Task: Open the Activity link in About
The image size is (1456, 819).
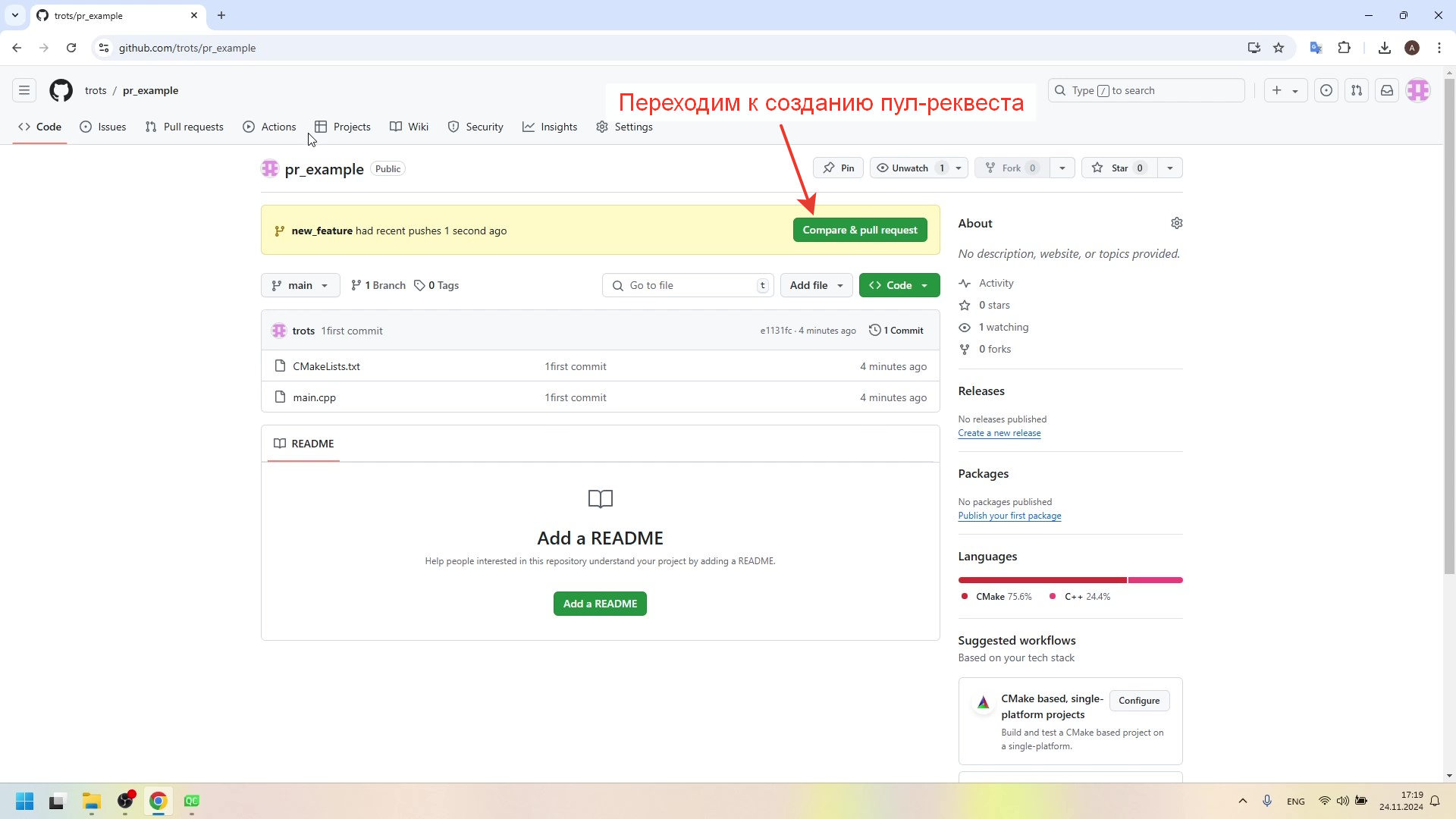Action: 996,283
